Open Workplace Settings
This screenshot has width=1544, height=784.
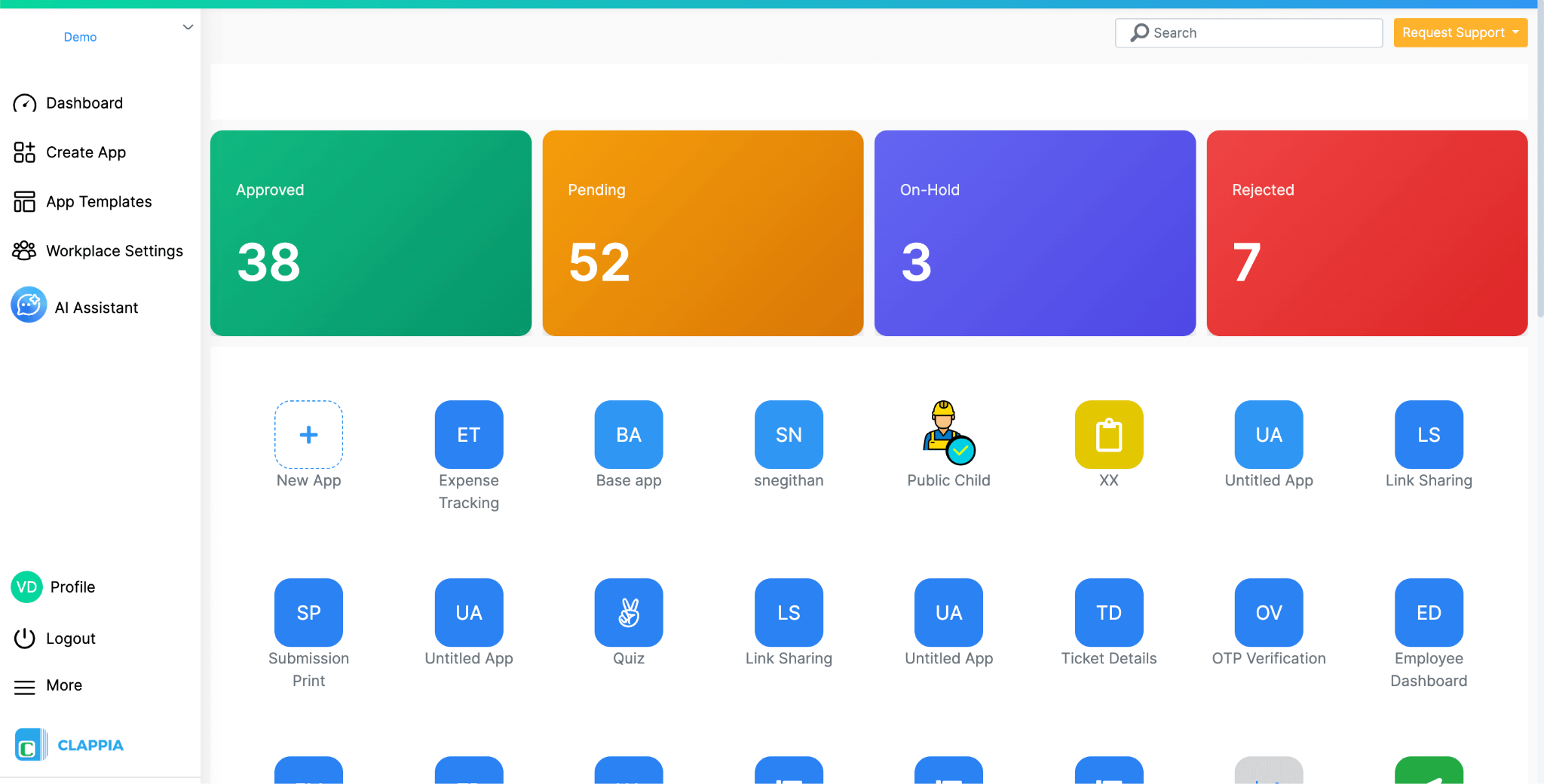[x=114, y=250]
